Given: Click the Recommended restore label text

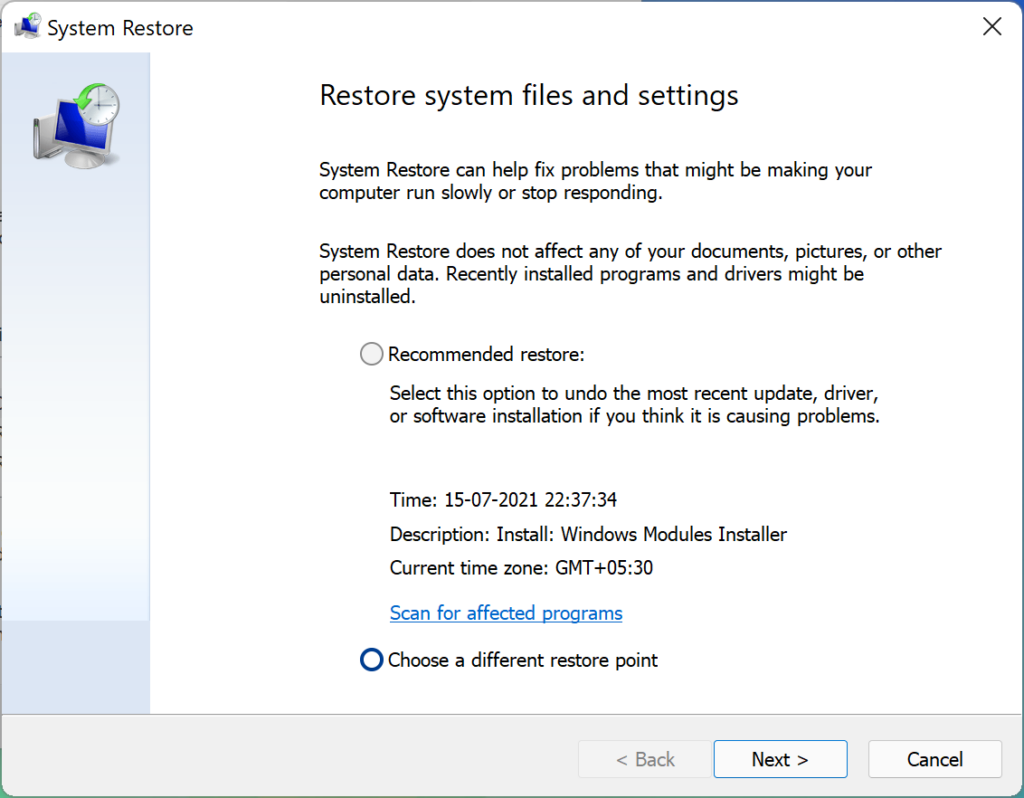Looking at the screenshot, I should click(x=486, y=354).
